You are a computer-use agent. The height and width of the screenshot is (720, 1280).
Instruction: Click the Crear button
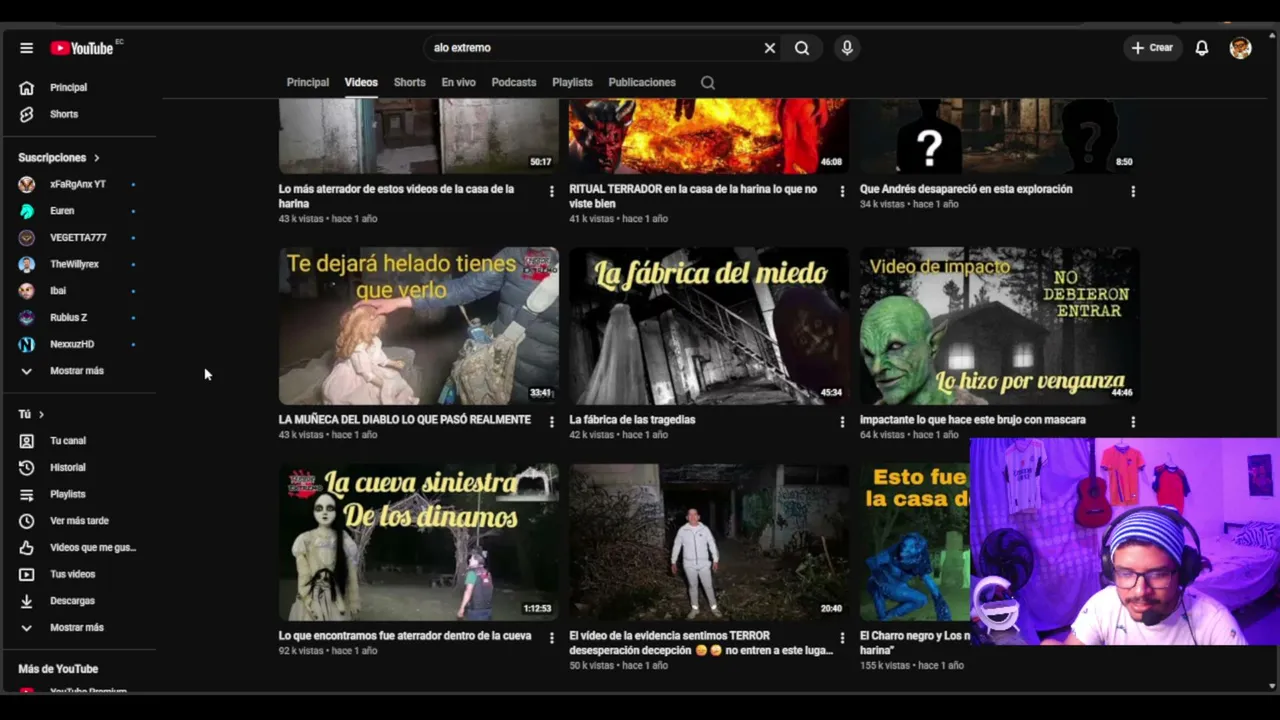(x=1152, y=48)
